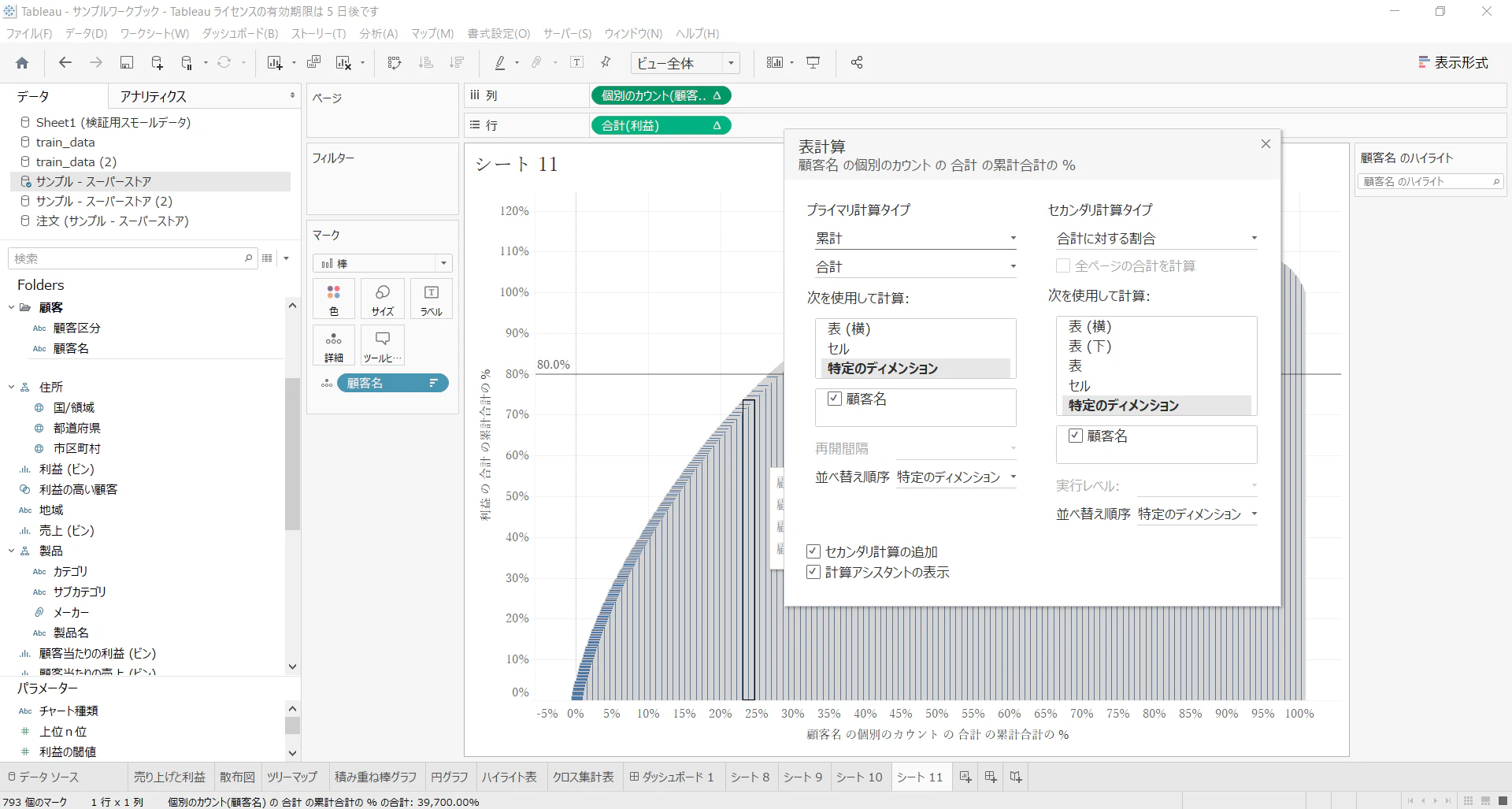The height and width of the screenshot is (809, 1512).
Task: Uncheck 計算アシスタントの表示 checkbox
Action: (x=813, y=572)
